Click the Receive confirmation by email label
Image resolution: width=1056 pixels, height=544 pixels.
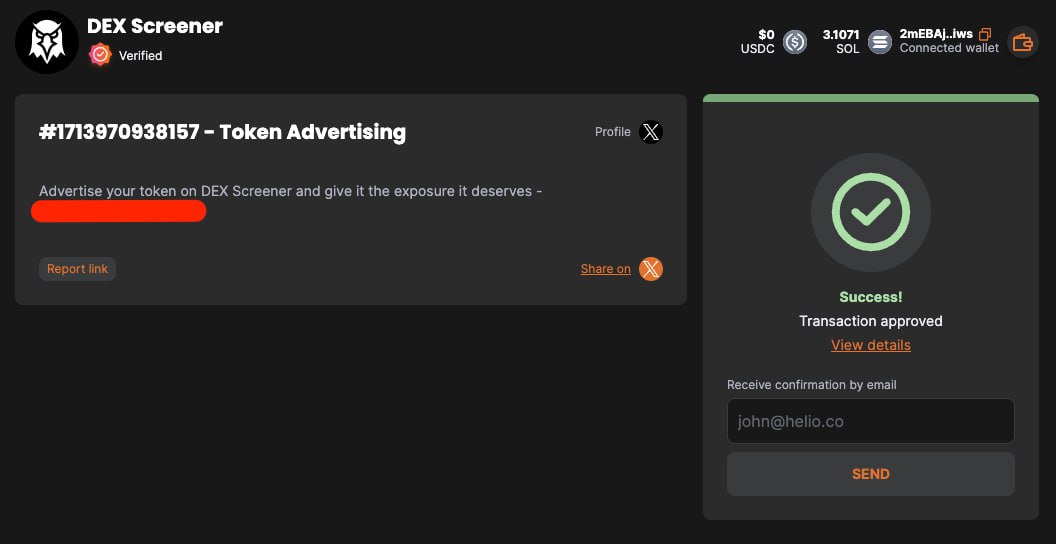[812, 385]
